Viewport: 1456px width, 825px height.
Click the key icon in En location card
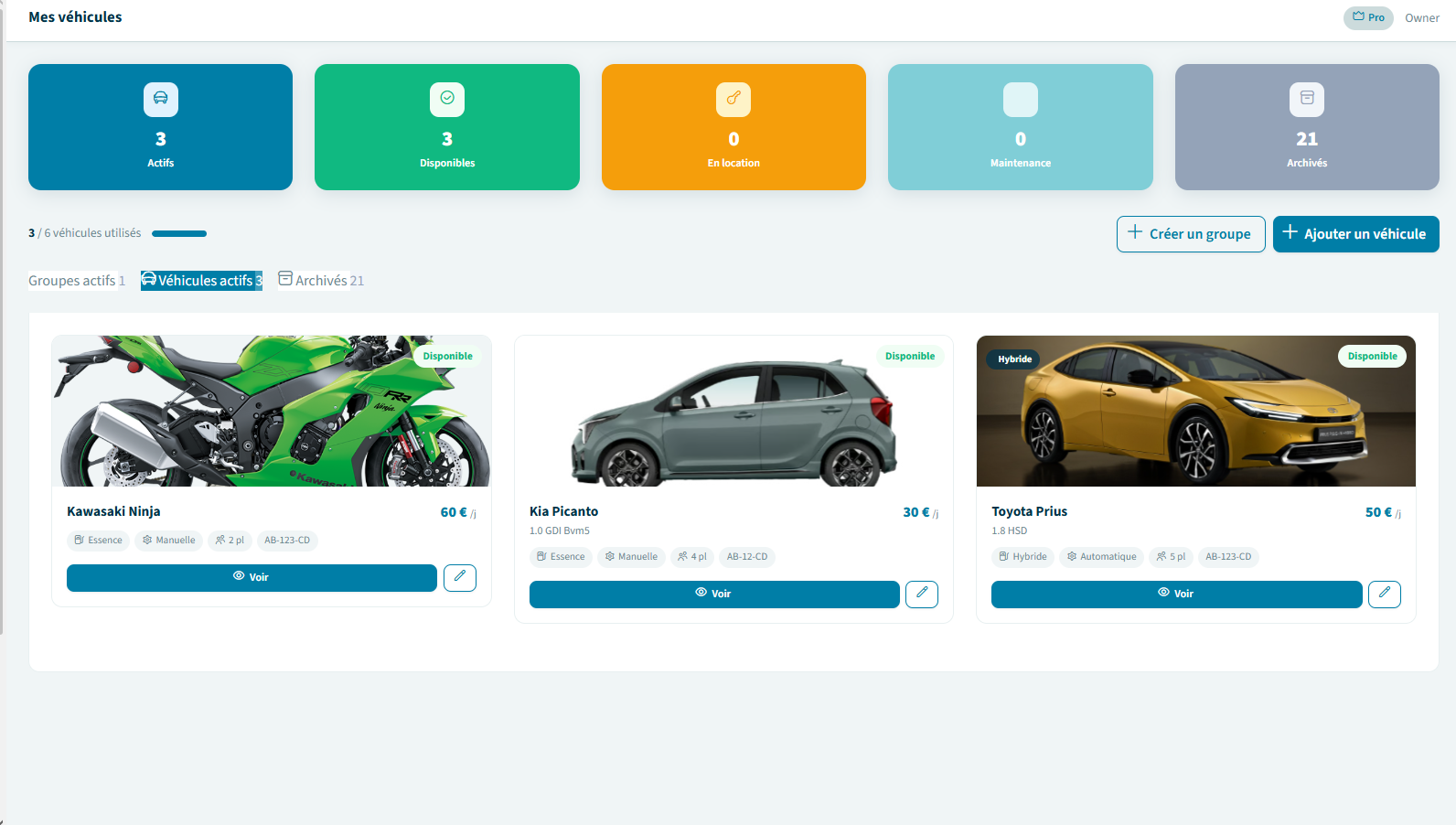[x=733, y=99]
